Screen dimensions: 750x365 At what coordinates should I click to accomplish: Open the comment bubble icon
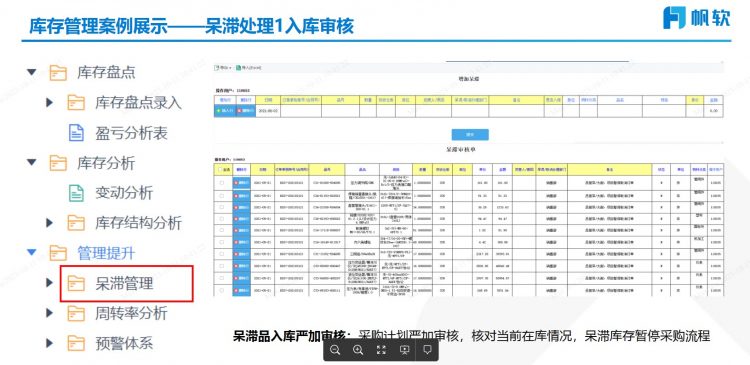(x=428, y=350)
